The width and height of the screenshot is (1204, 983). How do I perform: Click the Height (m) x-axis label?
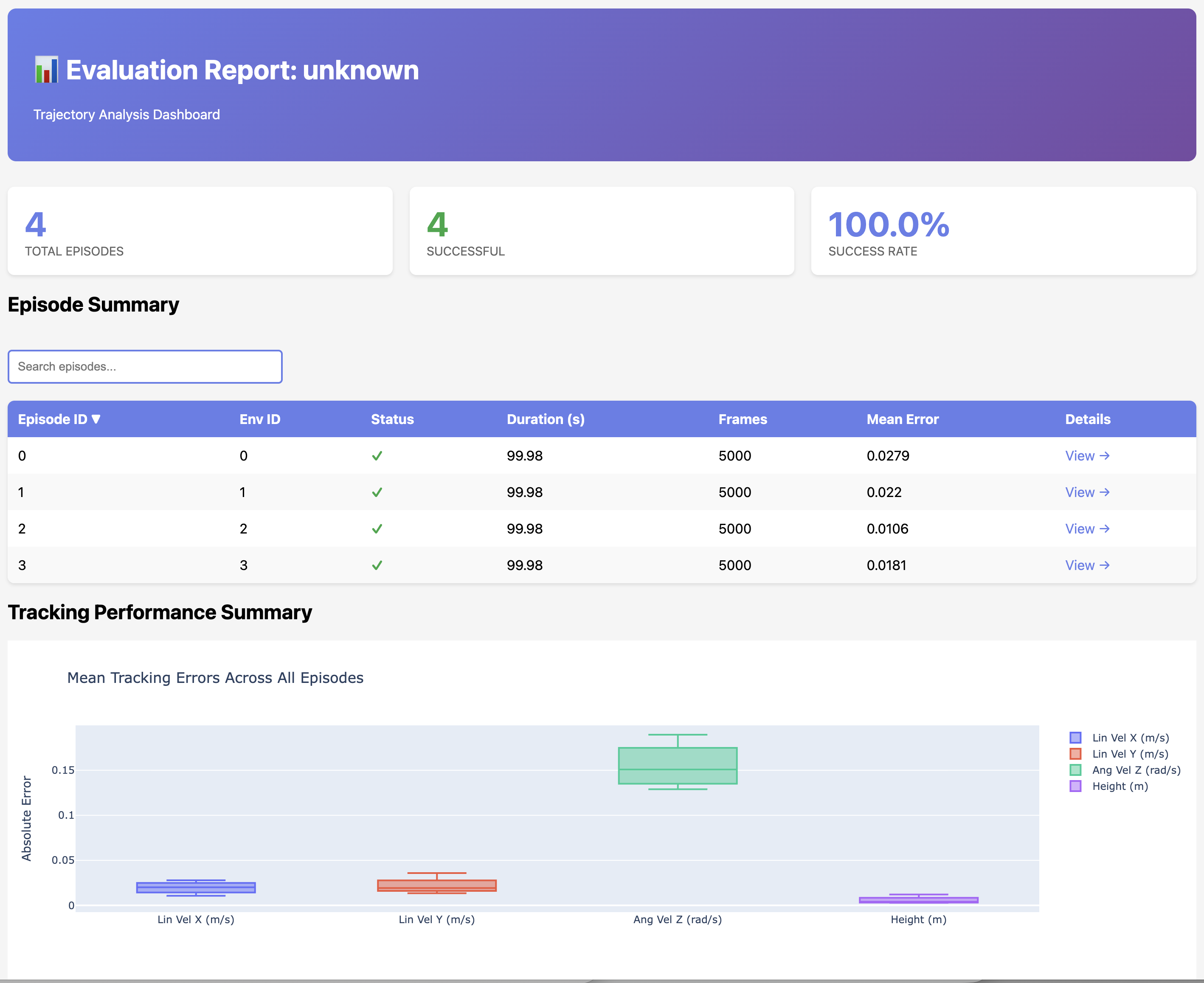919,920
